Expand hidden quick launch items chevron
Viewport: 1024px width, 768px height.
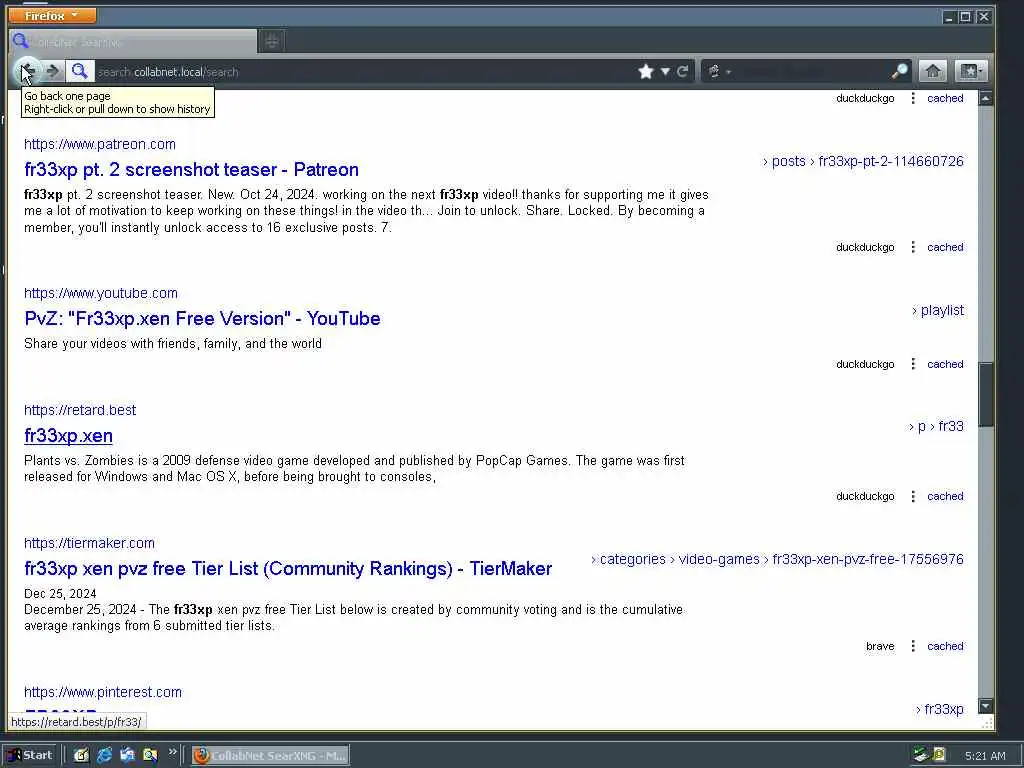(x=172, y=752)
